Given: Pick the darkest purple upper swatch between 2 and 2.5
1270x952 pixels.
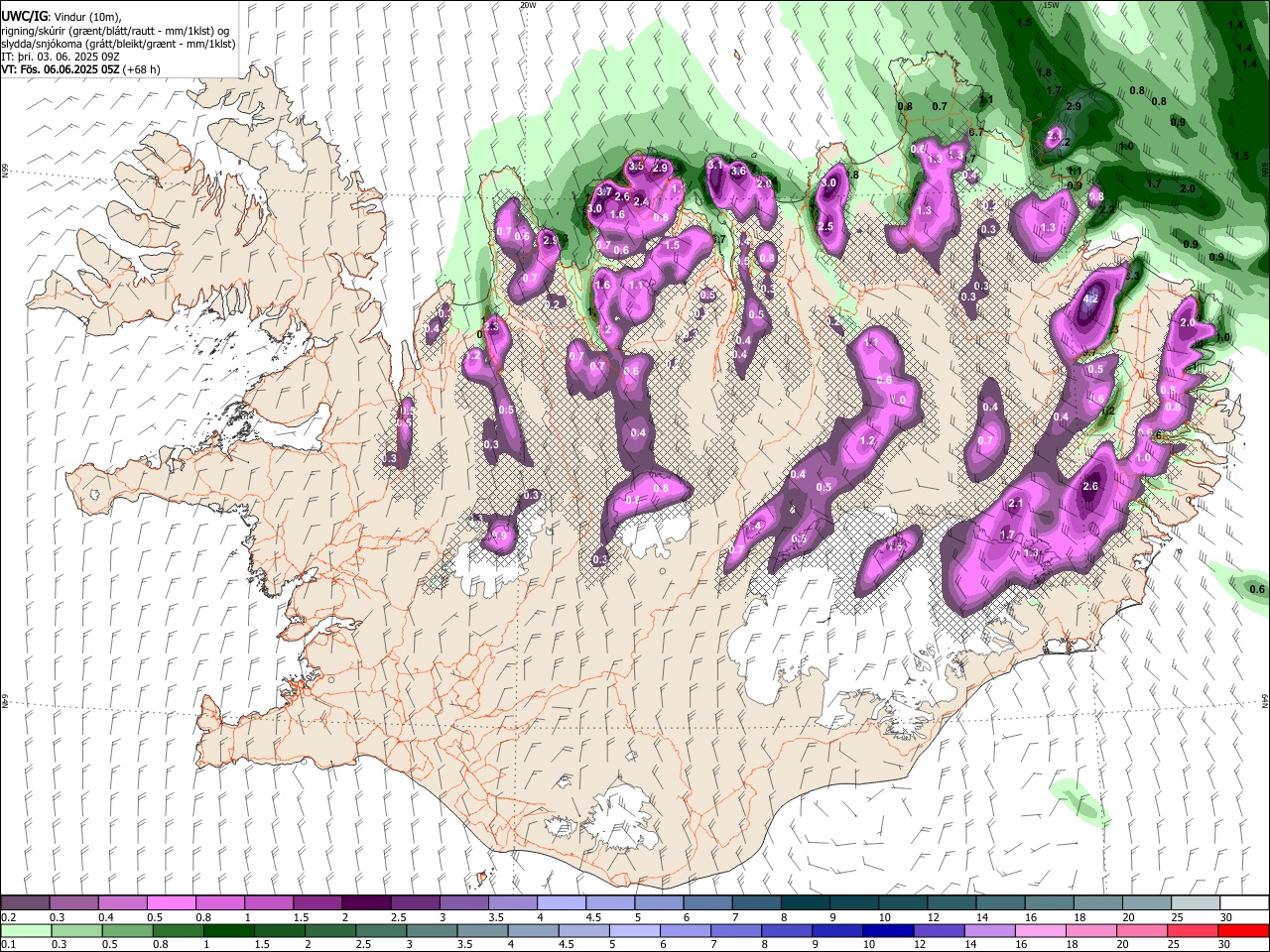Looking at the screenshot, I should click(365, 902).
